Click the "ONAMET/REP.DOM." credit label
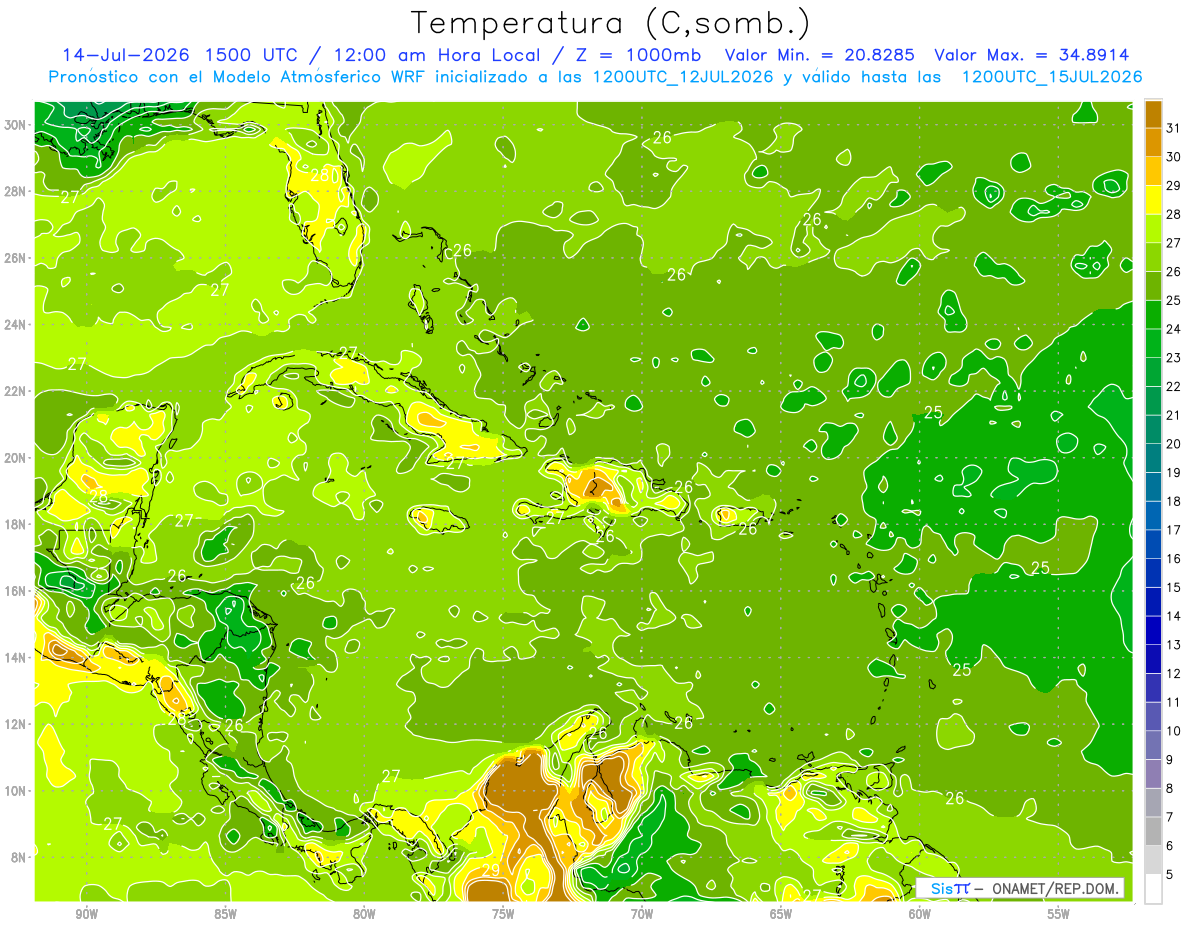This screenshot has width=1200, height=927. pos(1055,888)
